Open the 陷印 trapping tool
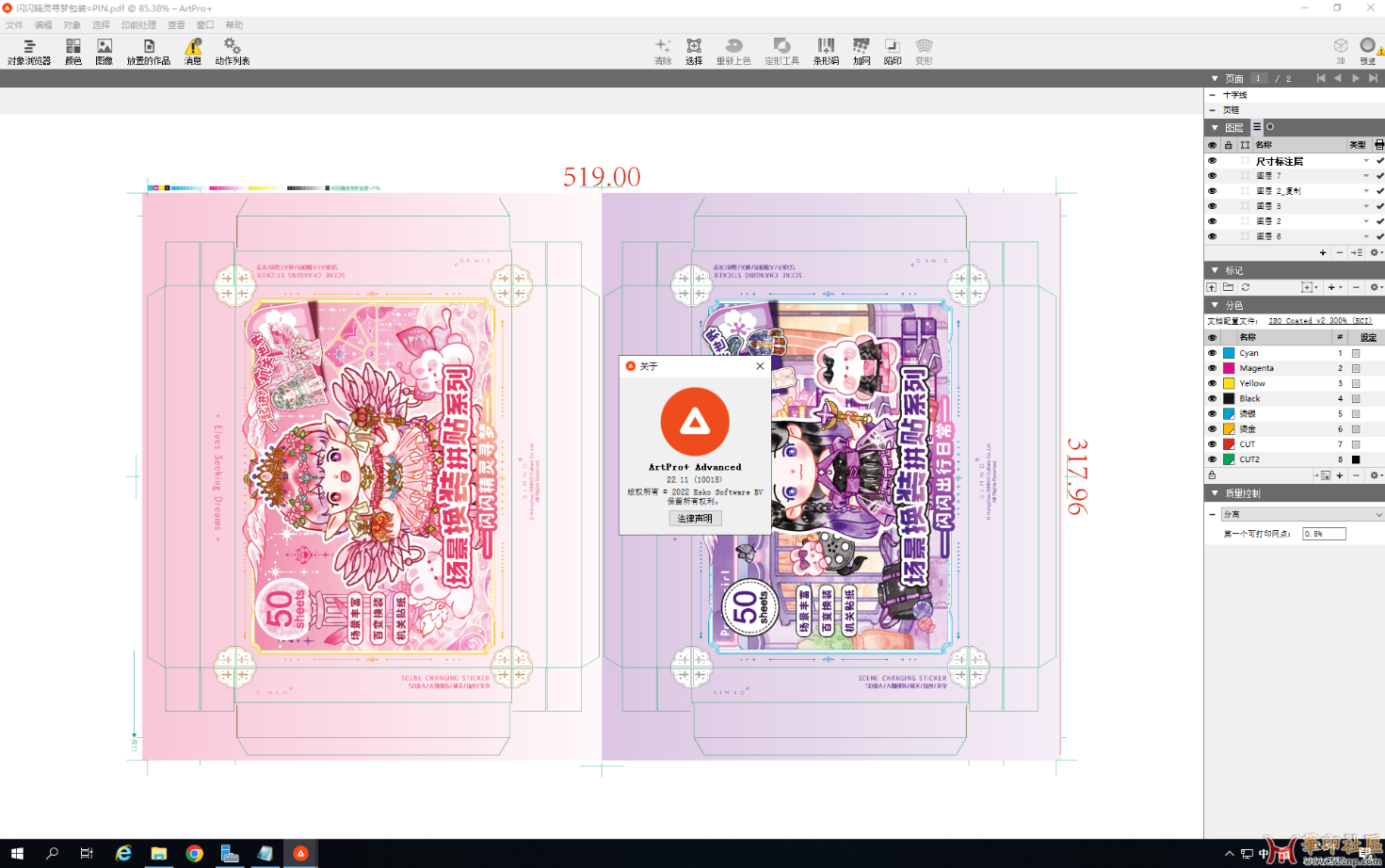 coord(893,52)
